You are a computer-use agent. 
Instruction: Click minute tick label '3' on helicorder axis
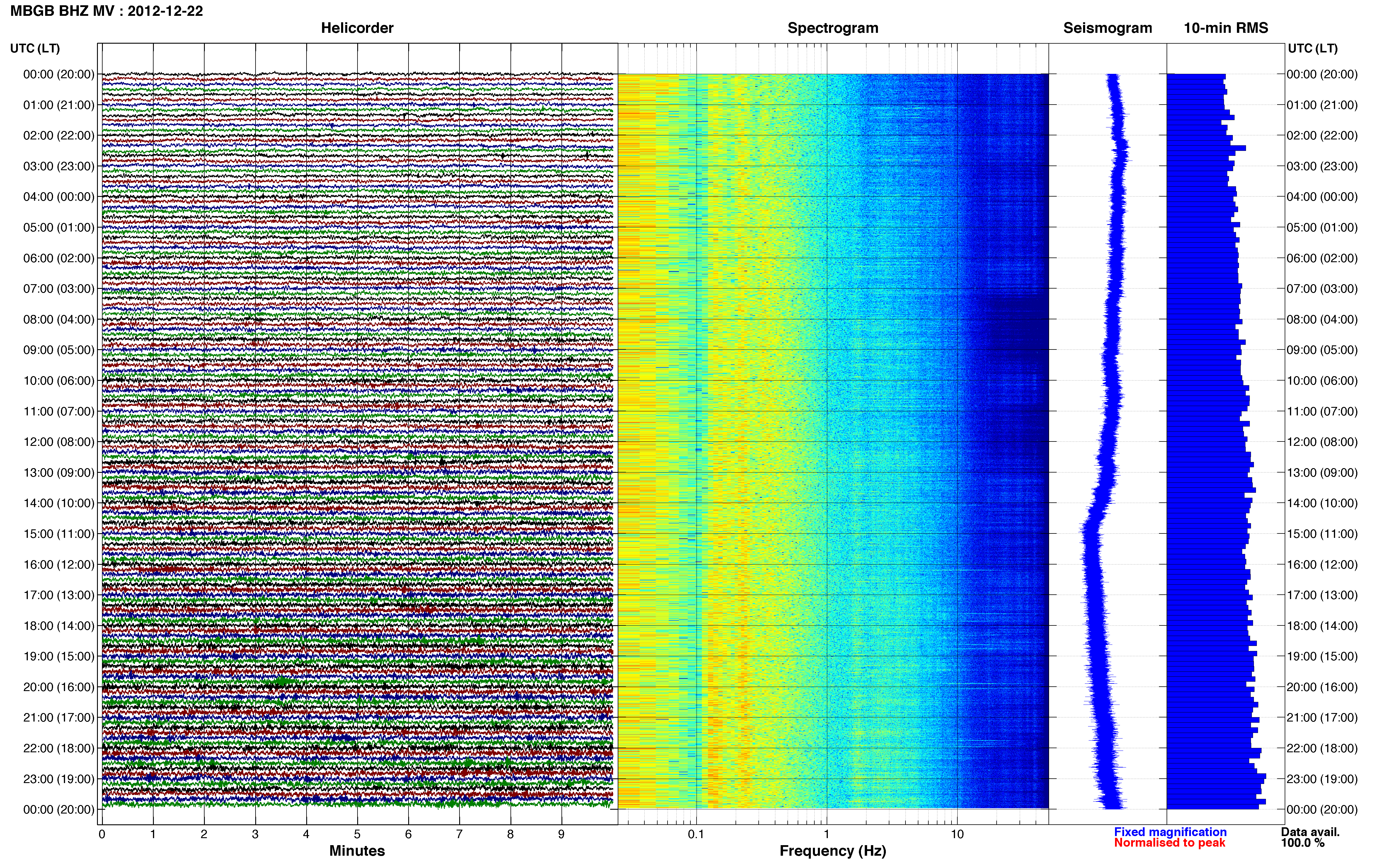pos(255,835)
